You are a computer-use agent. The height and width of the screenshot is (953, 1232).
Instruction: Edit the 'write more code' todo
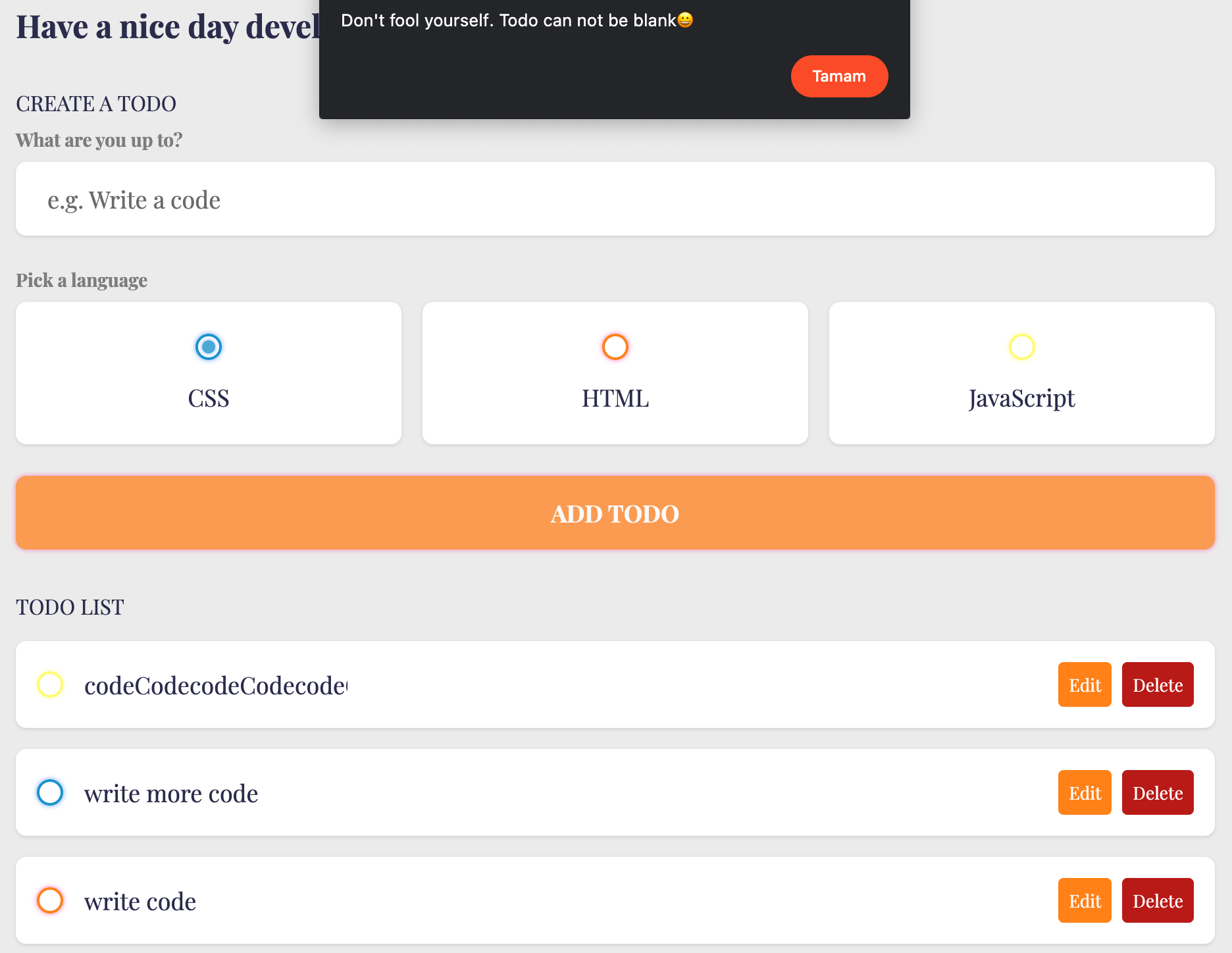(x=1084, y=792)
